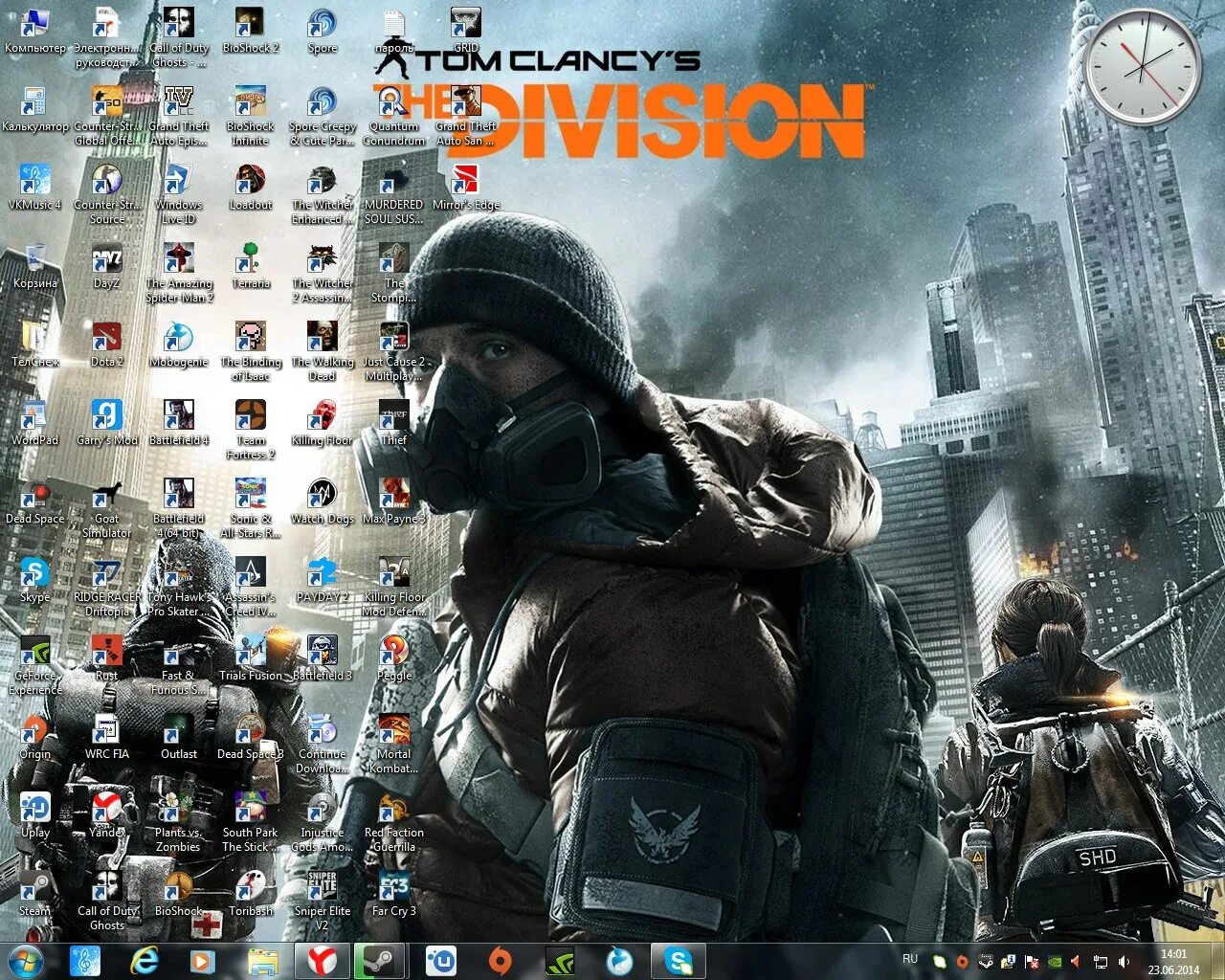Open the Корзина recycle bin
The width and height of the screenshot is (1225, 980).
35,266
